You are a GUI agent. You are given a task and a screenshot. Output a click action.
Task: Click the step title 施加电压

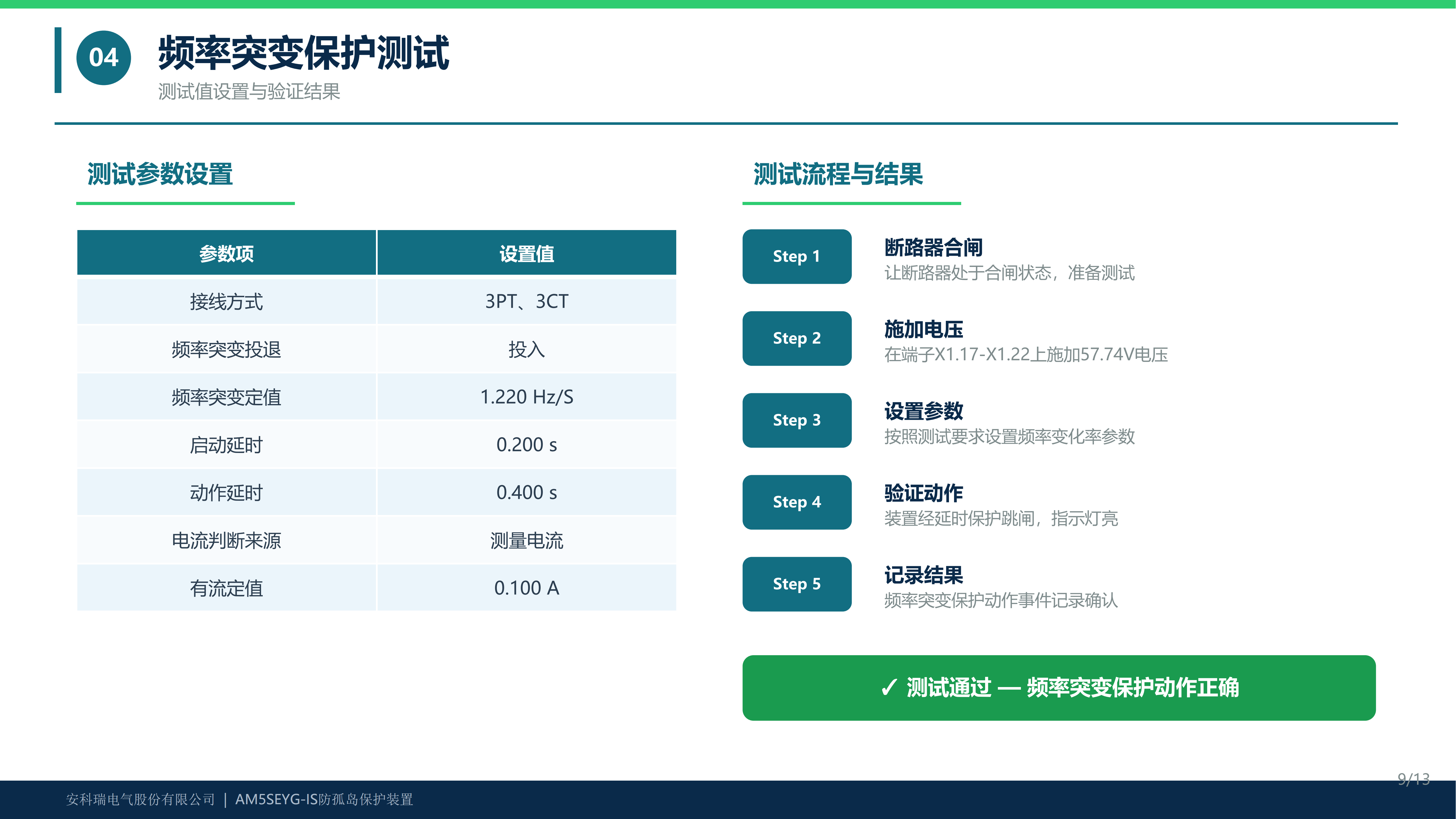pos(924,329)
